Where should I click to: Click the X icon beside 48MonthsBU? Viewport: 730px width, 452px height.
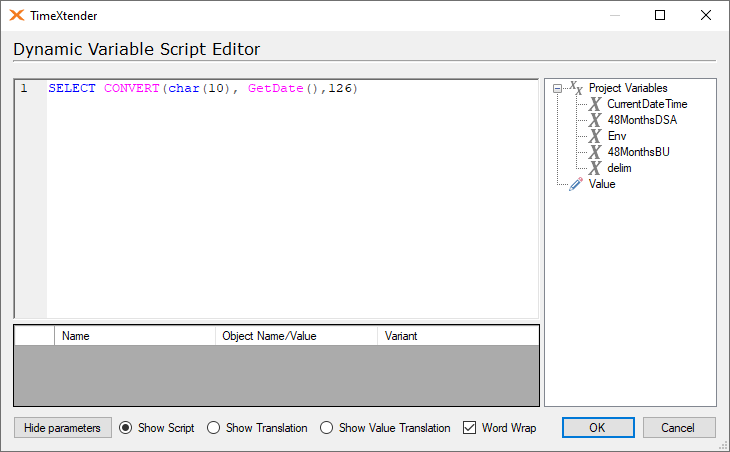point(595,152)
